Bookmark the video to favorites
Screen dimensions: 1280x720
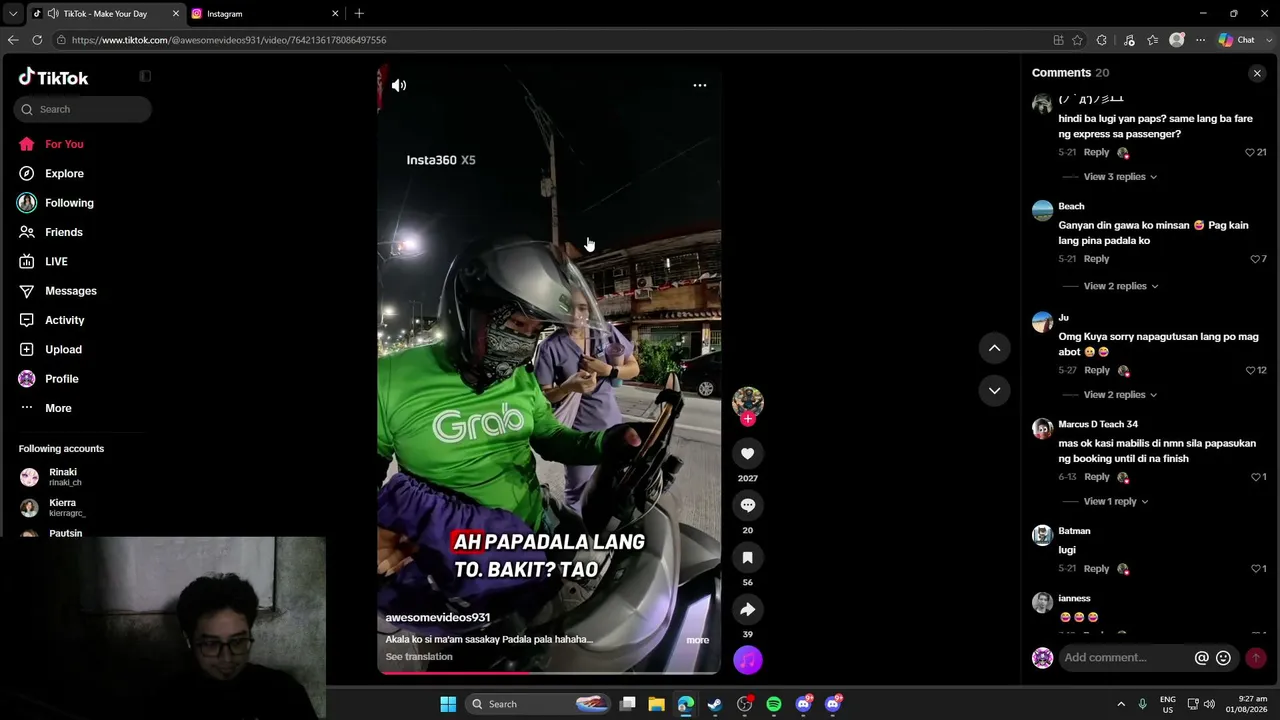(x=747, y=557)
